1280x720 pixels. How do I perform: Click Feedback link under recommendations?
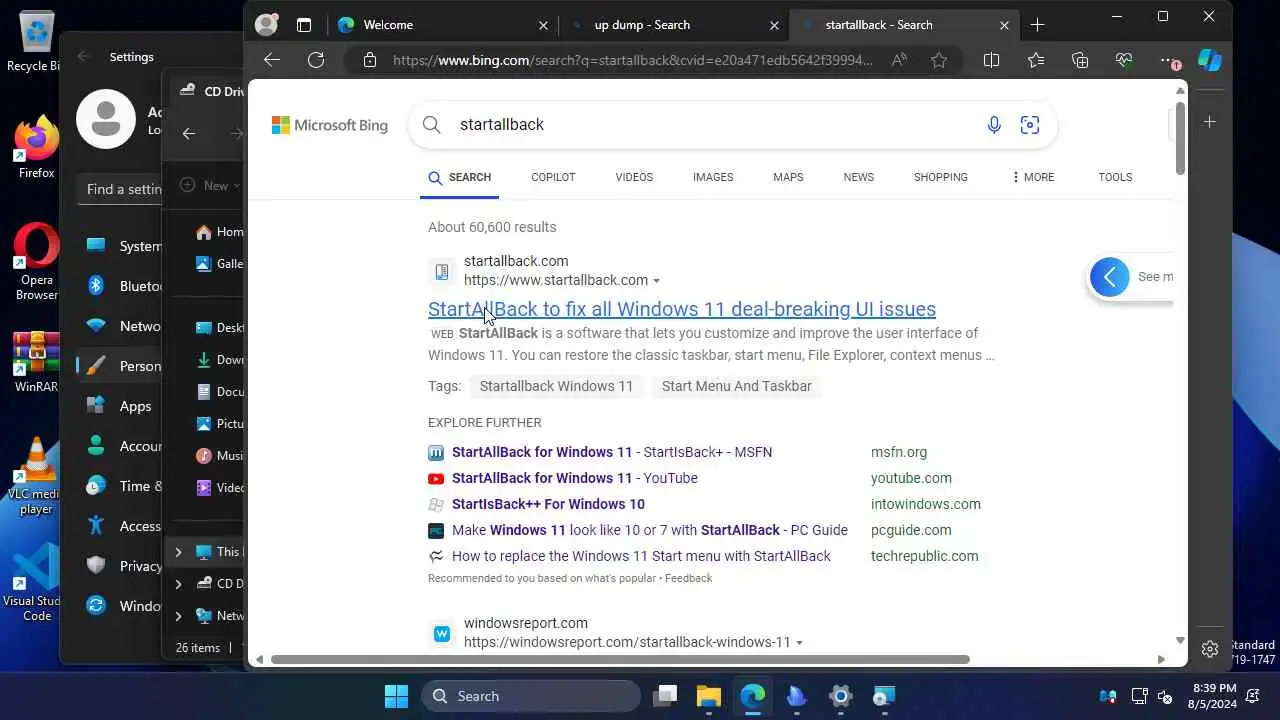pyautogui.click(x=688, y=578)
